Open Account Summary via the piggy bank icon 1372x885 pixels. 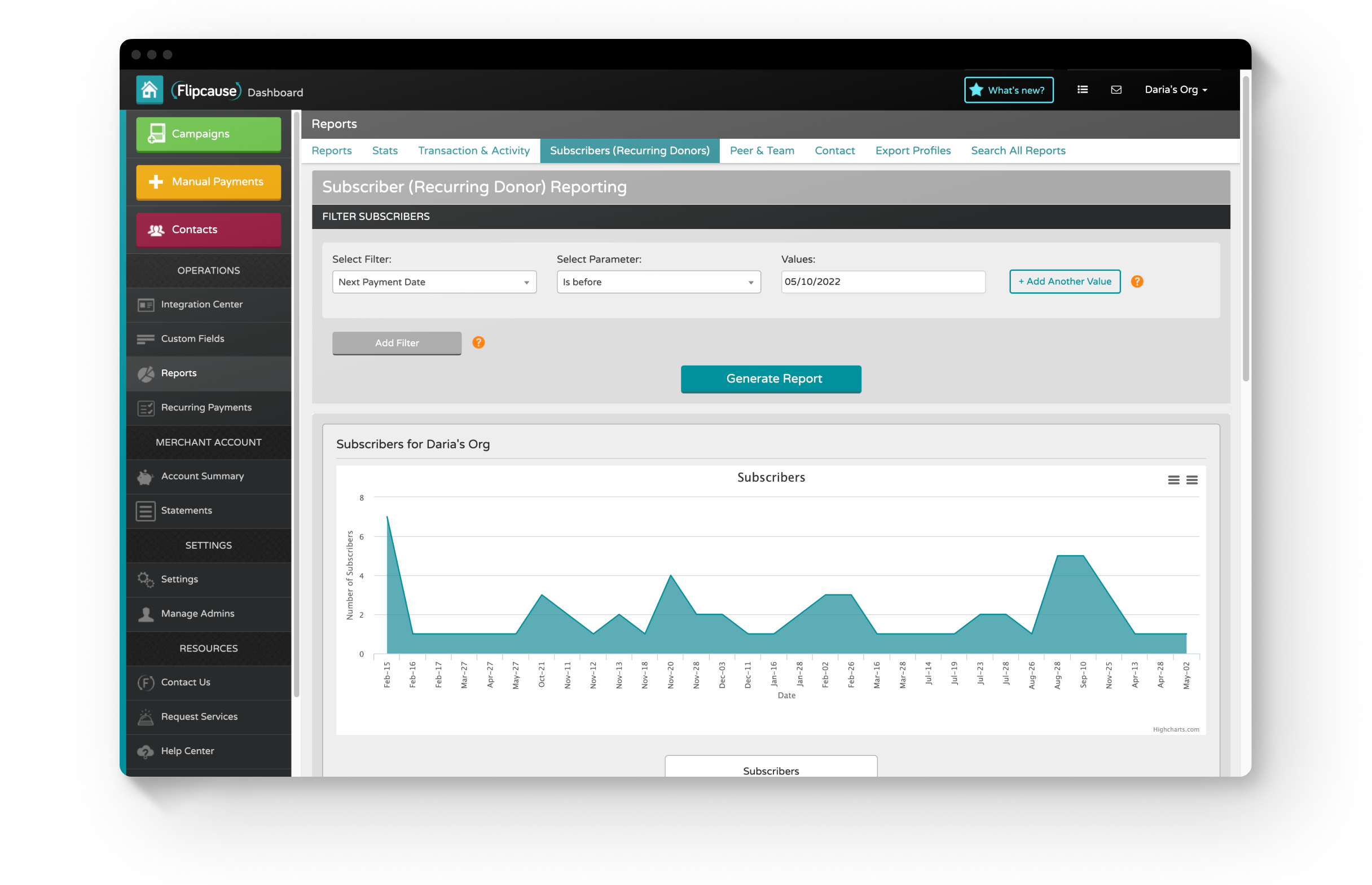[x=203, y=476]
